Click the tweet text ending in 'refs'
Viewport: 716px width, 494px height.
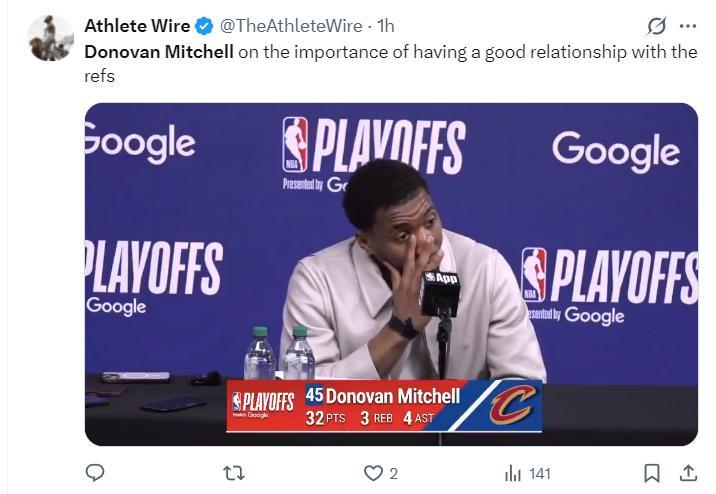[x=100, y=76]
